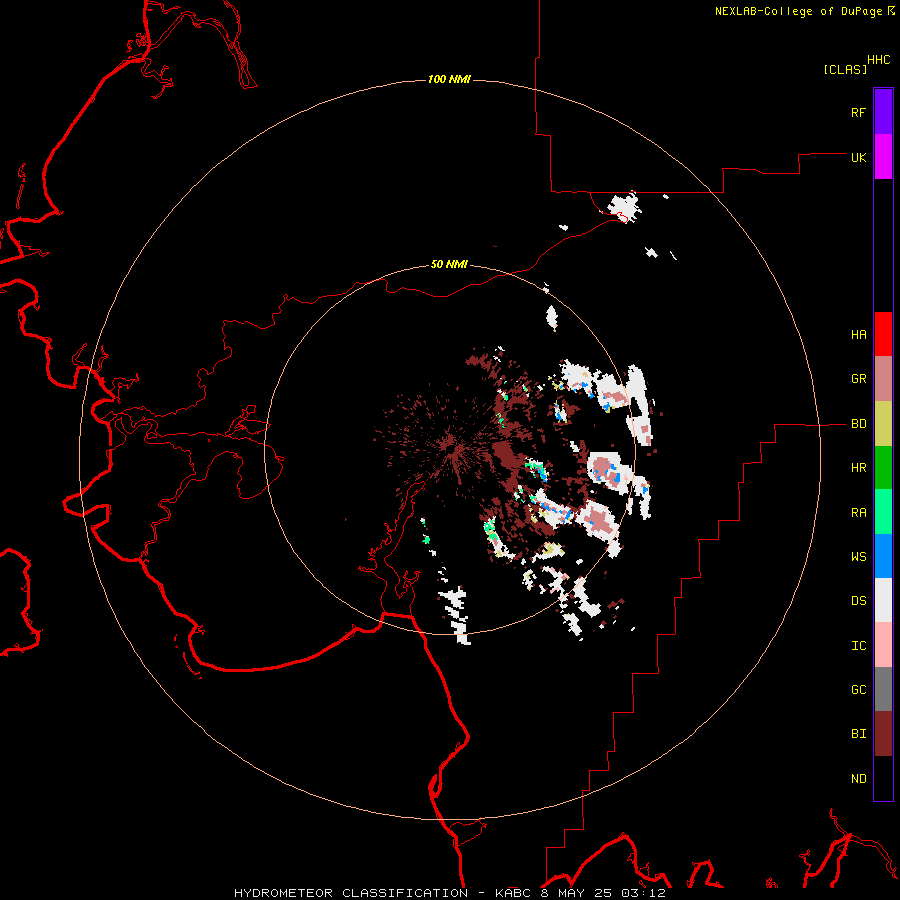Click the HA legend label
The width and height of the screenshot is (900, 900).
[x=858, y=335]
